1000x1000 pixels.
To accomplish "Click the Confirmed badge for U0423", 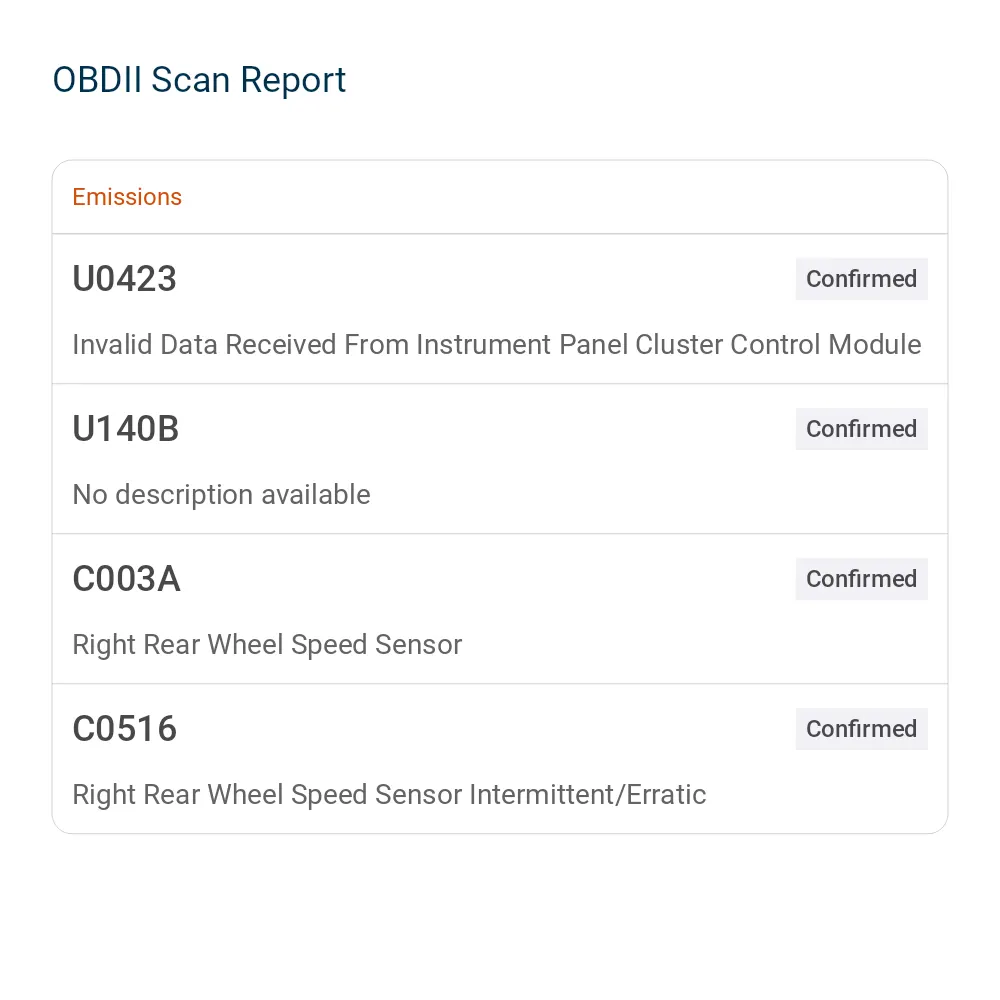I will [x=861, y=279].
